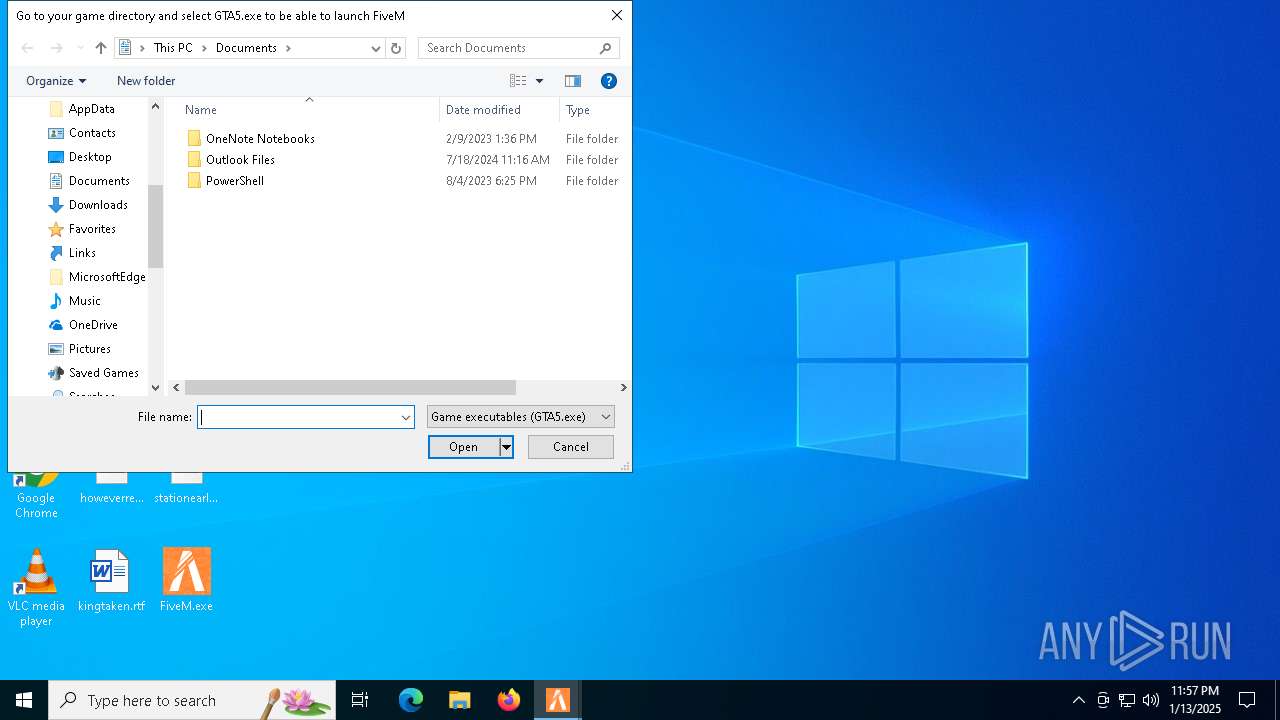Change the view layout icon

tap(518, 81)
